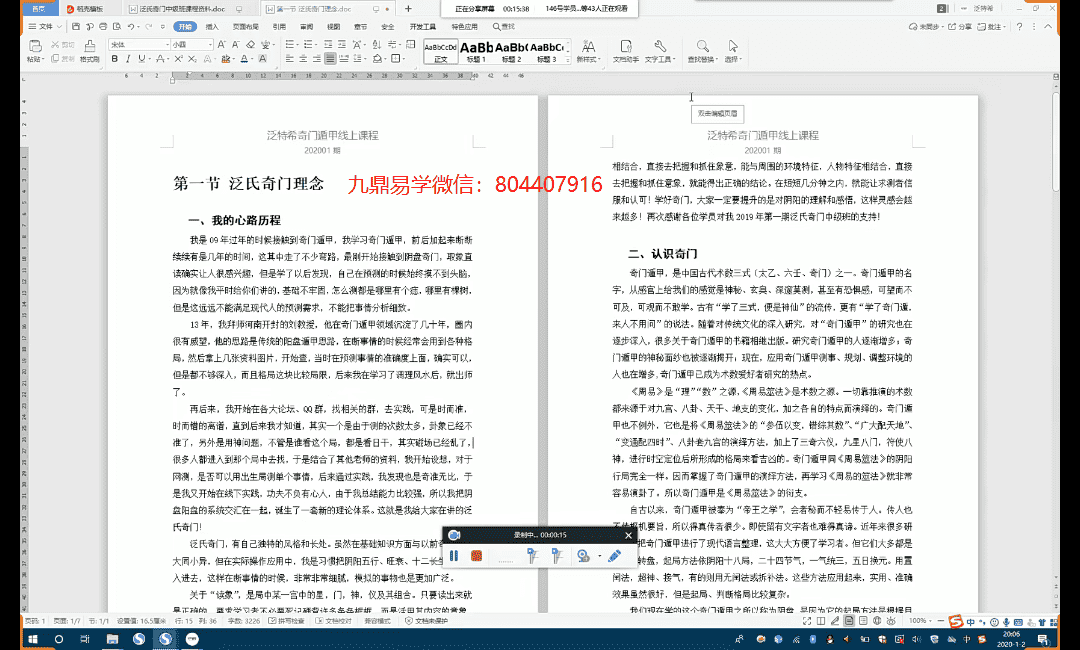
Task: Toggle bold formatting in the ribbon
Action: click(115, 59)
